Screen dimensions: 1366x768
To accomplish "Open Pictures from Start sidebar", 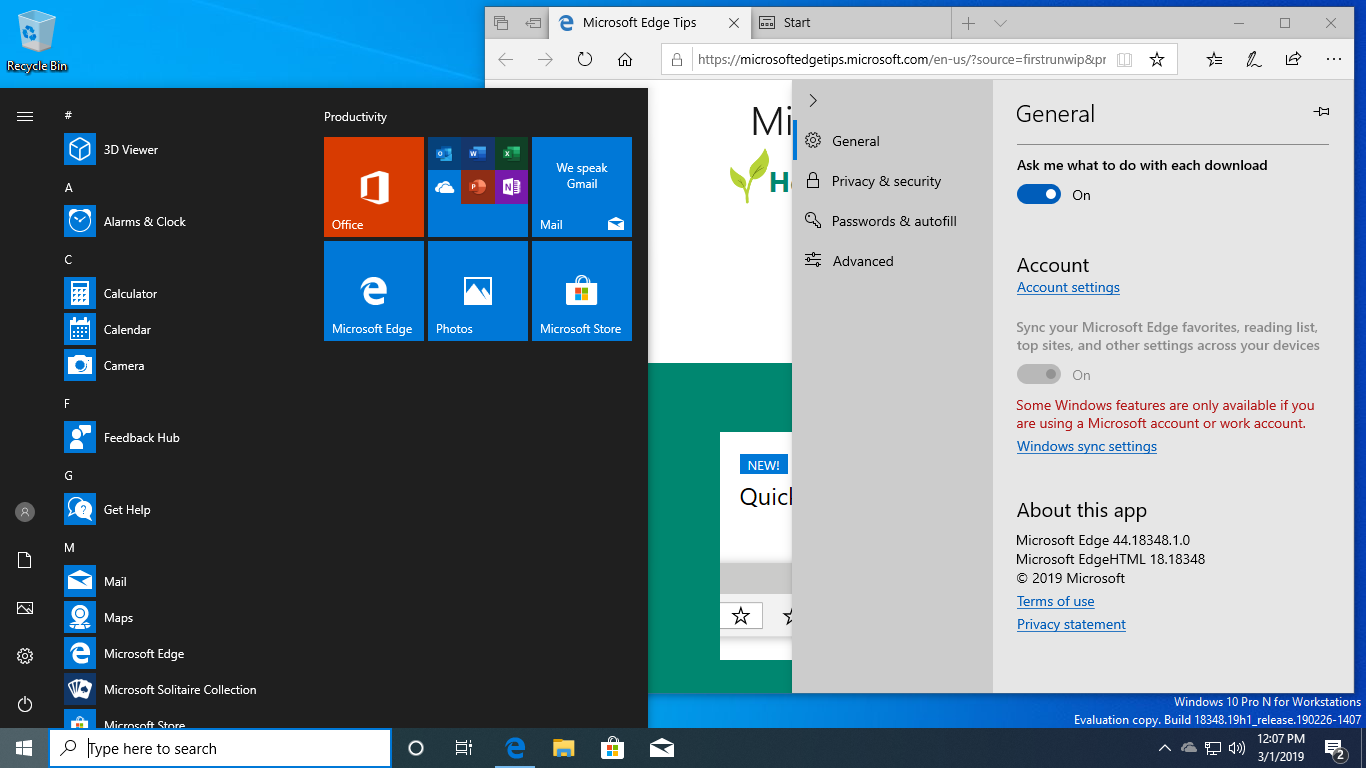I will tap(25, 608).
